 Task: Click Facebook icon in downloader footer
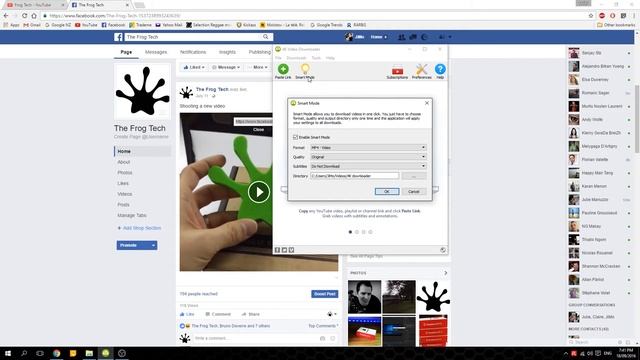[278, 250]
